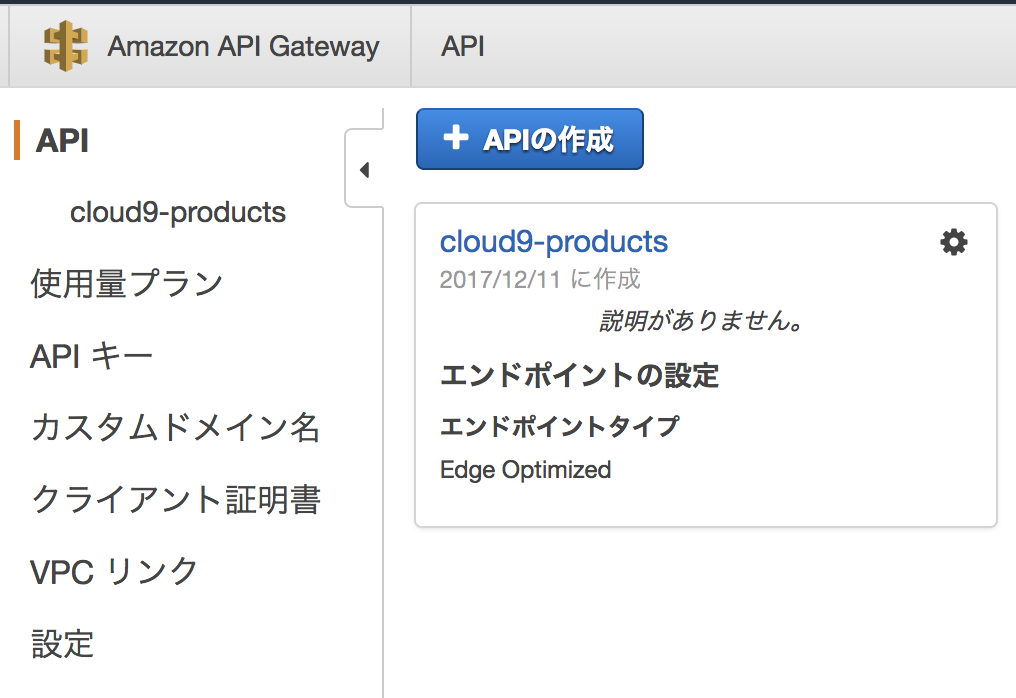1016x698 pixels.
Task: Open 使用量プラン in the sidebar
Action: pyautogui.click(x=127, y=284)
